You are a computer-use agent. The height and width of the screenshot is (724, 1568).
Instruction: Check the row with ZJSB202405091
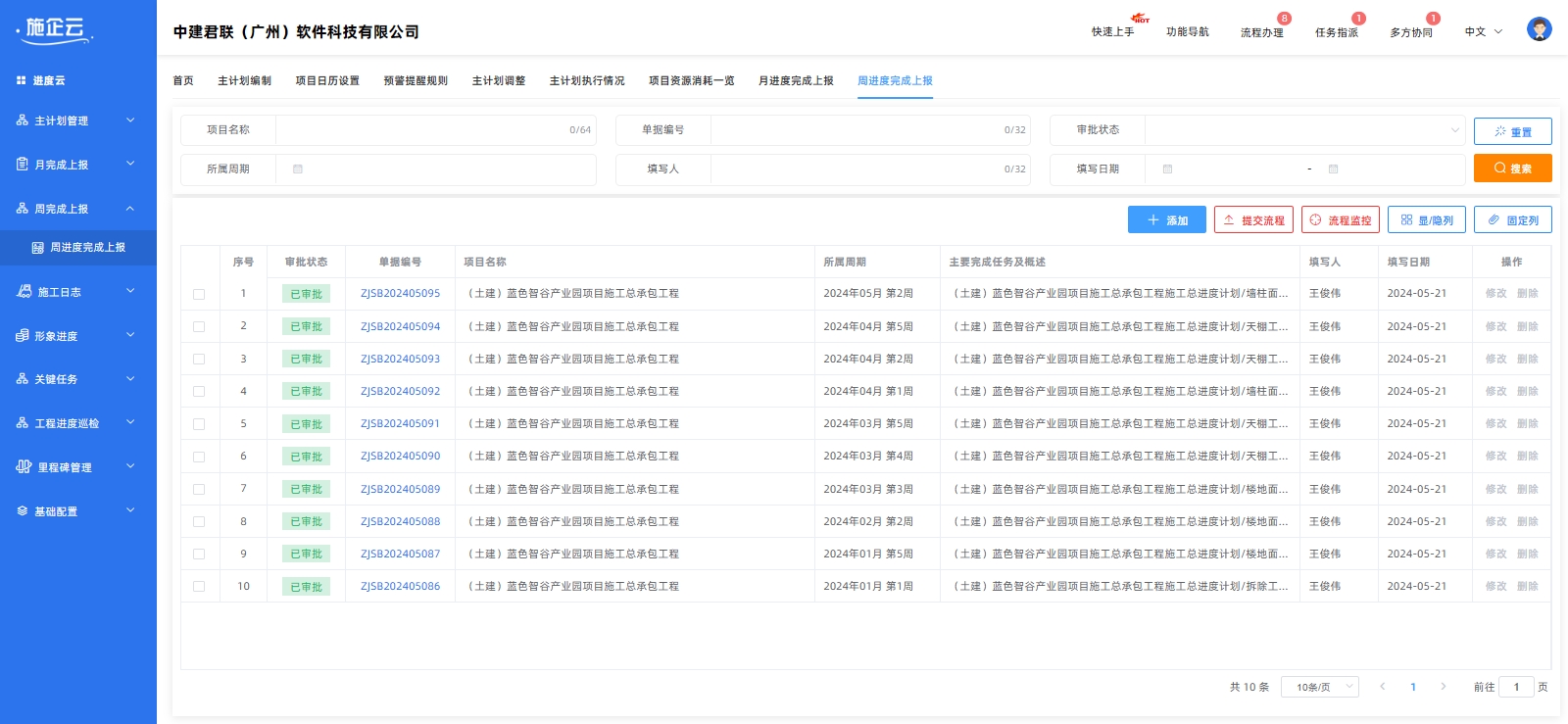199,424
